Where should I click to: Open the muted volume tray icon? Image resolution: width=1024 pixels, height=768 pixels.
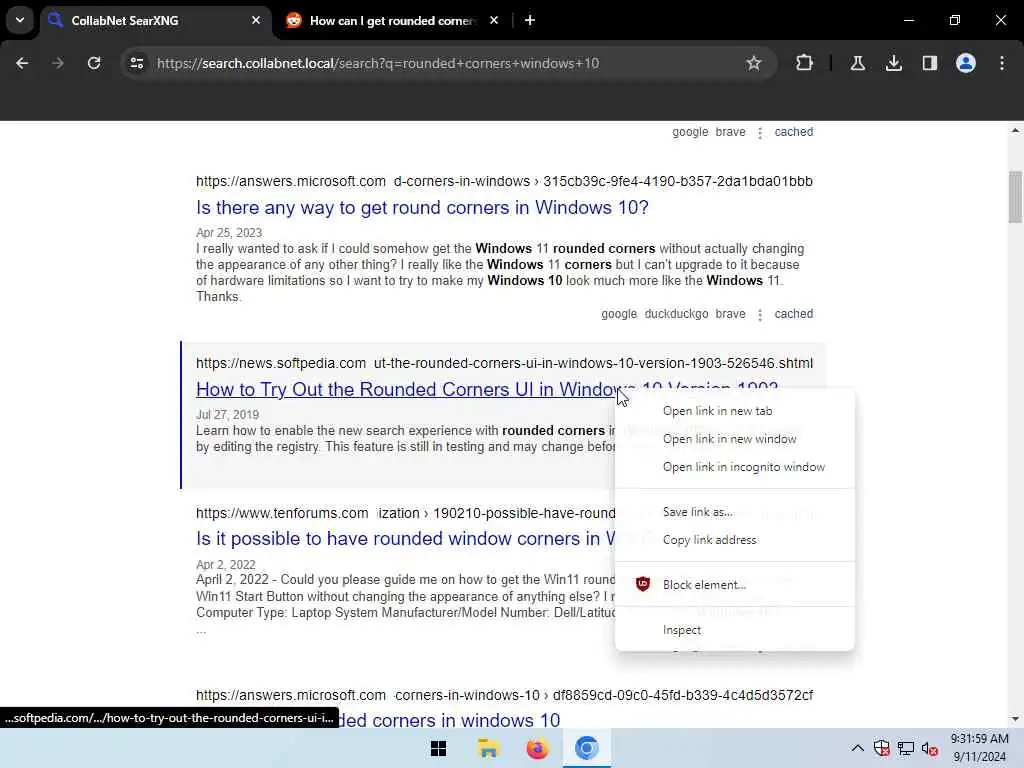pyautogui.click(x=930, y=748)
